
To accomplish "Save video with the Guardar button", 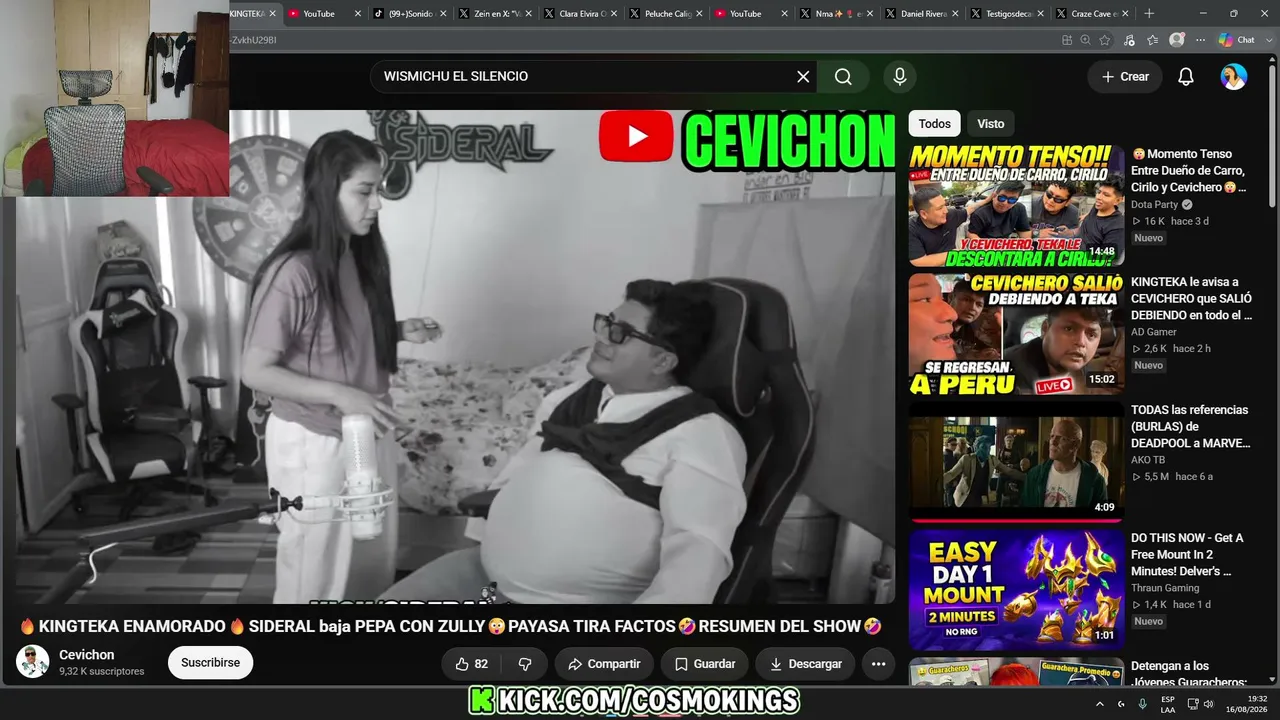I will [x=705, y=664].
